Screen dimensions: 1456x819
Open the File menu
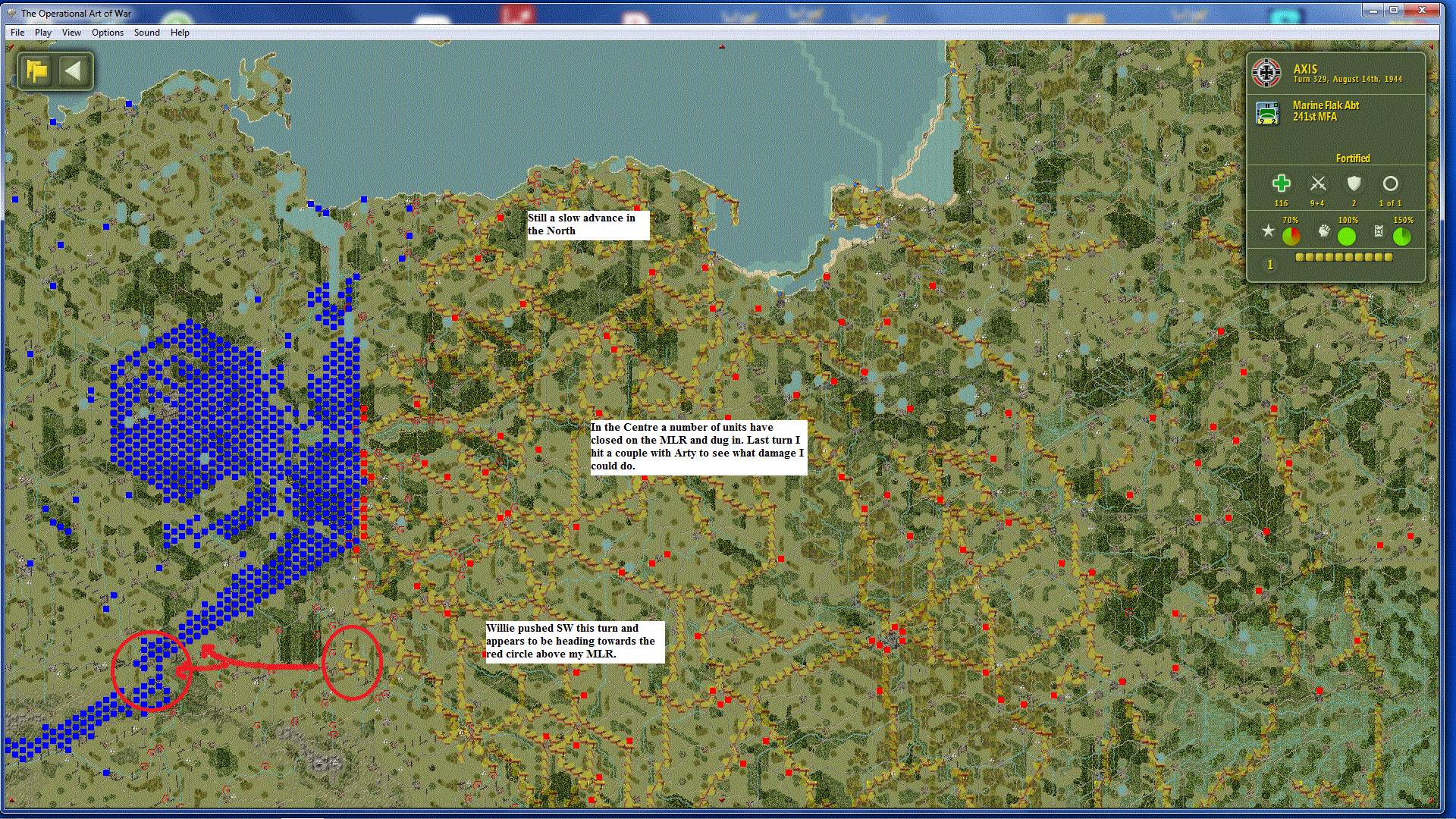tap(17, 33)
